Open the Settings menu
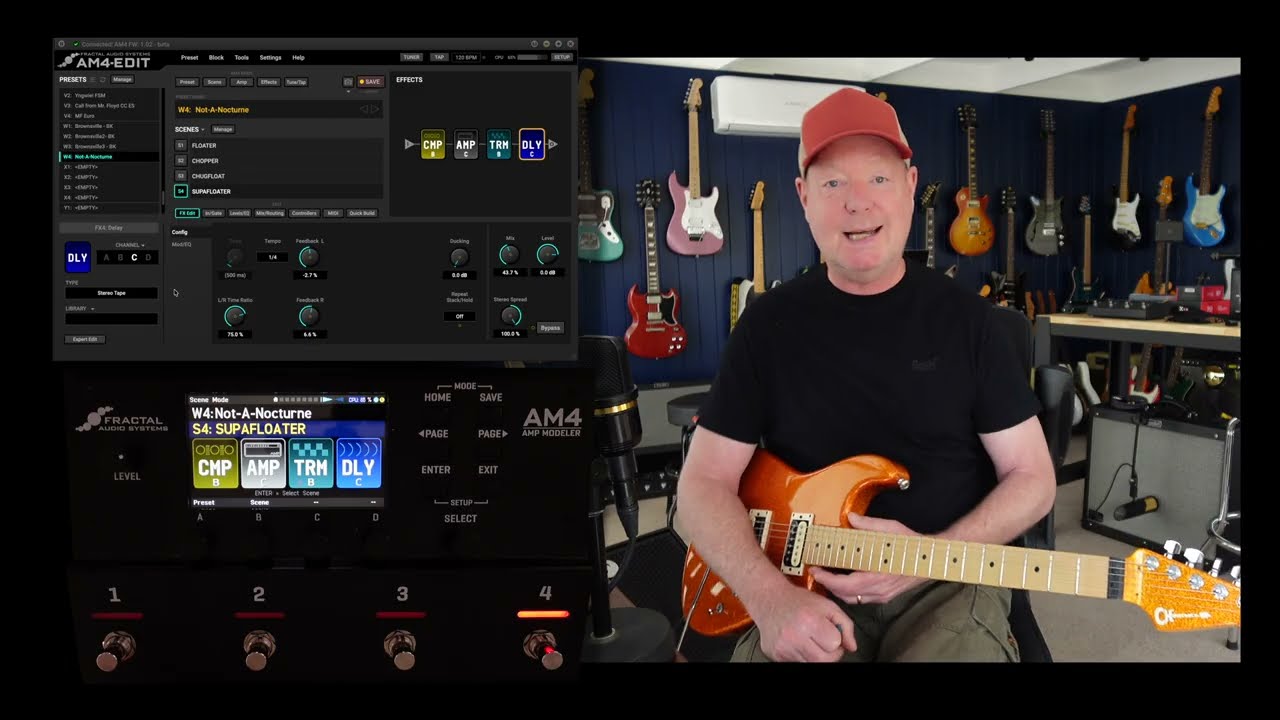1280x720 pixels. coord(270,57)
